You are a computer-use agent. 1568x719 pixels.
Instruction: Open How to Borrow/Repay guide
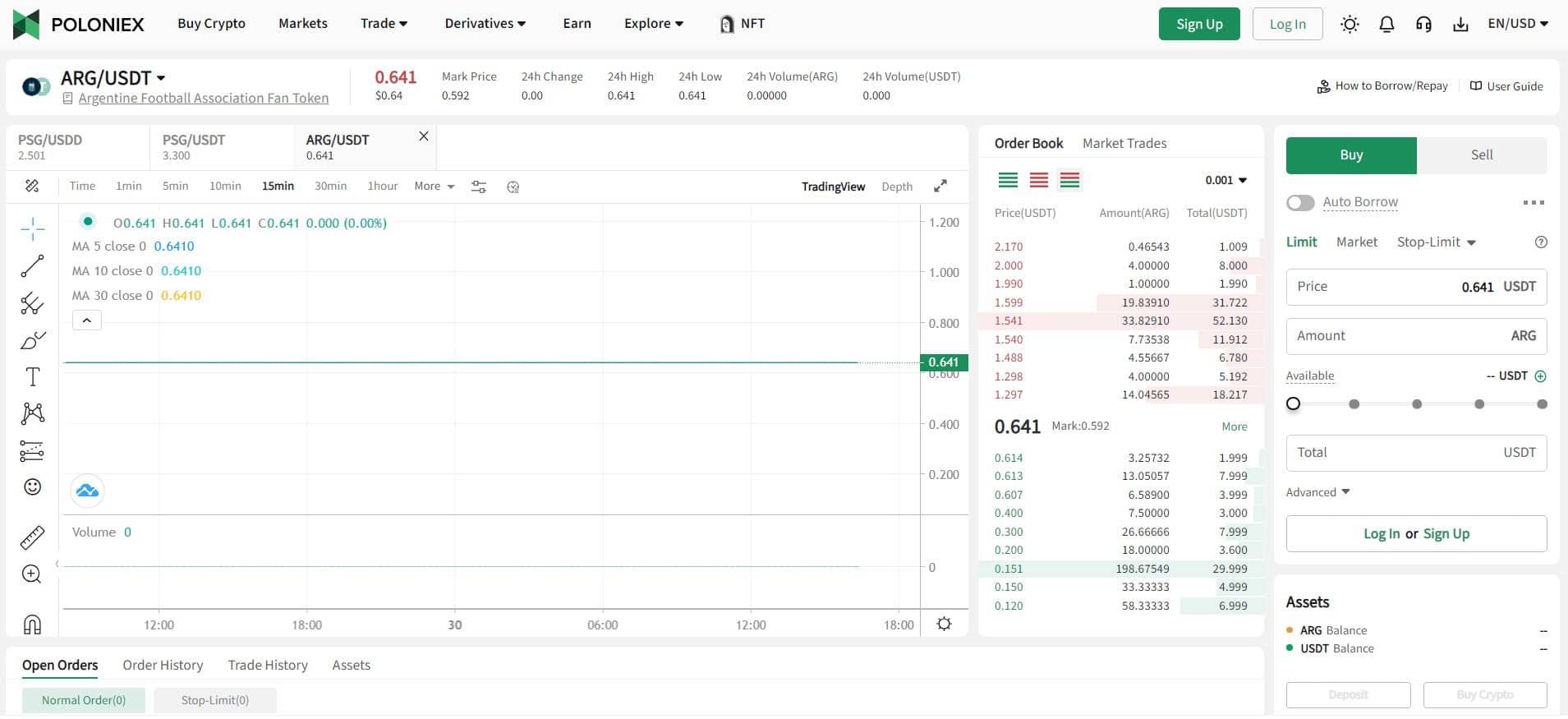click(x=1382, y=86)
